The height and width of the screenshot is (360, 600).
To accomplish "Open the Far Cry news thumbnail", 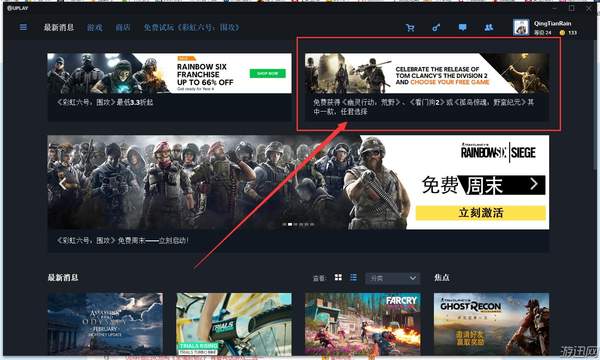I will (362, 324).
